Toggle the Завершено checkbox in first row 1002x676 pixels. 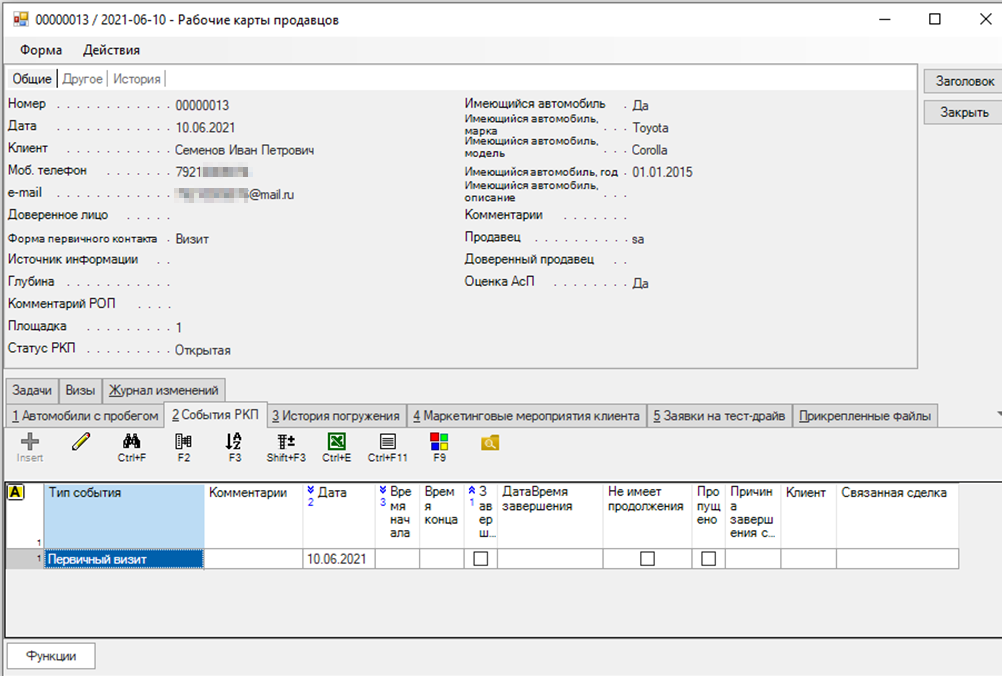(481, 559)
